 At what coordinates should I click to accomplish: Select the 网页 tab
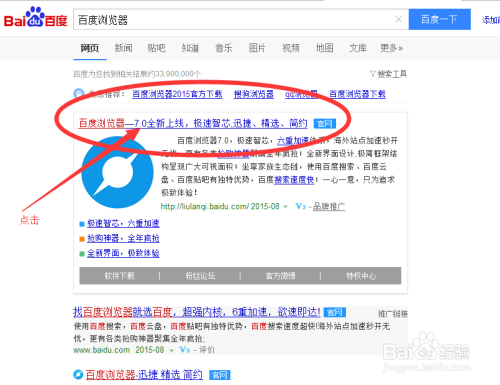pyautogui.click(x=90, y=48)
